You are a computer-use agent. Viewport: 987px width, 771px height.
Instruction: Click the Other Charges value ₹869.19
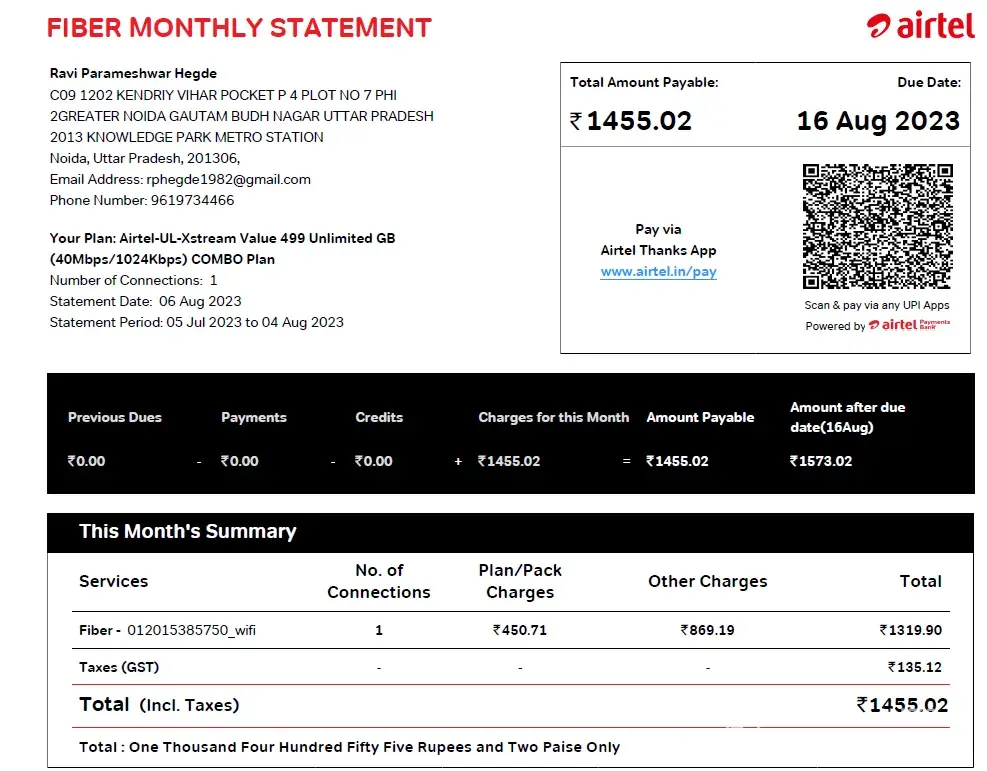pos(707,631)
